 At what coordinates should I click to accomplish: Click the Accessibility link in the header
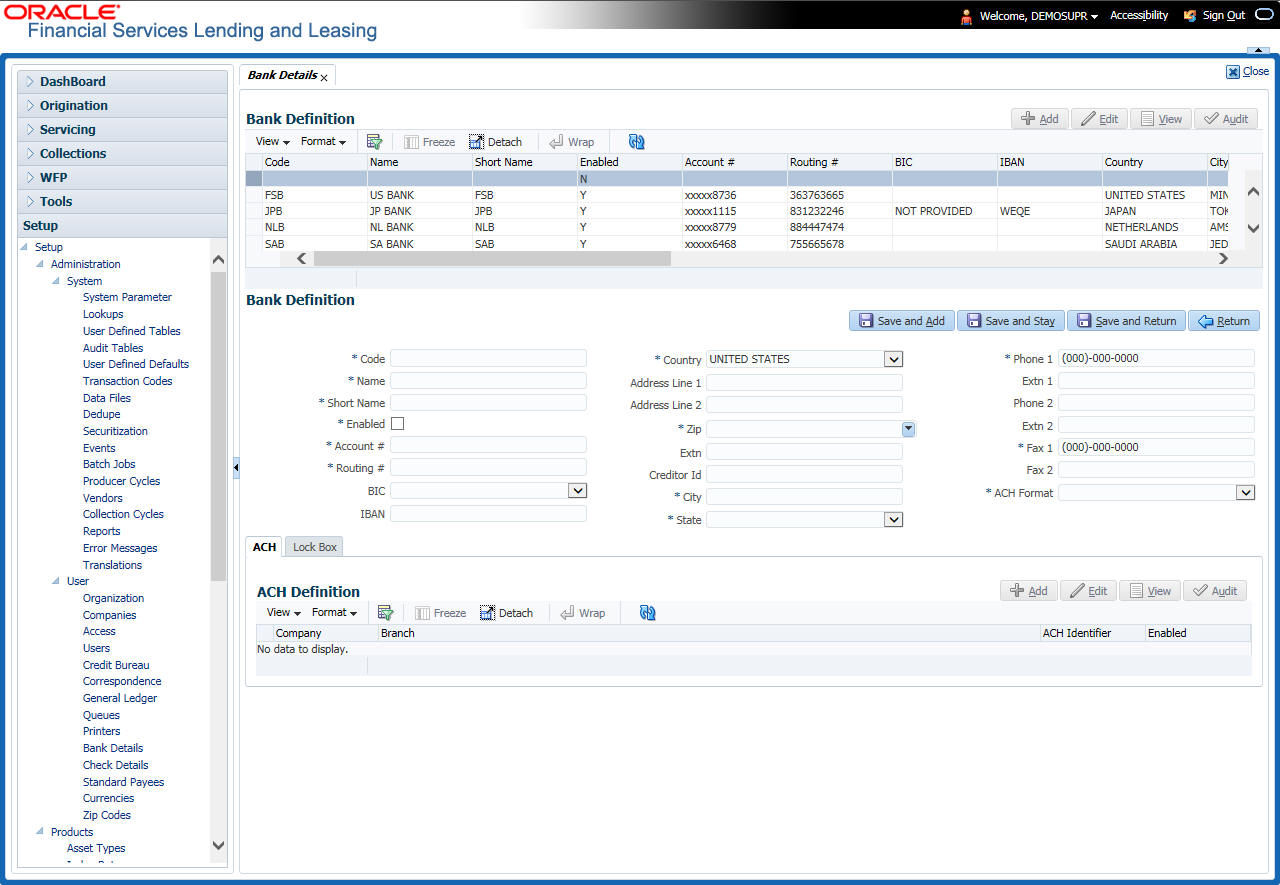click(1139, 15)
